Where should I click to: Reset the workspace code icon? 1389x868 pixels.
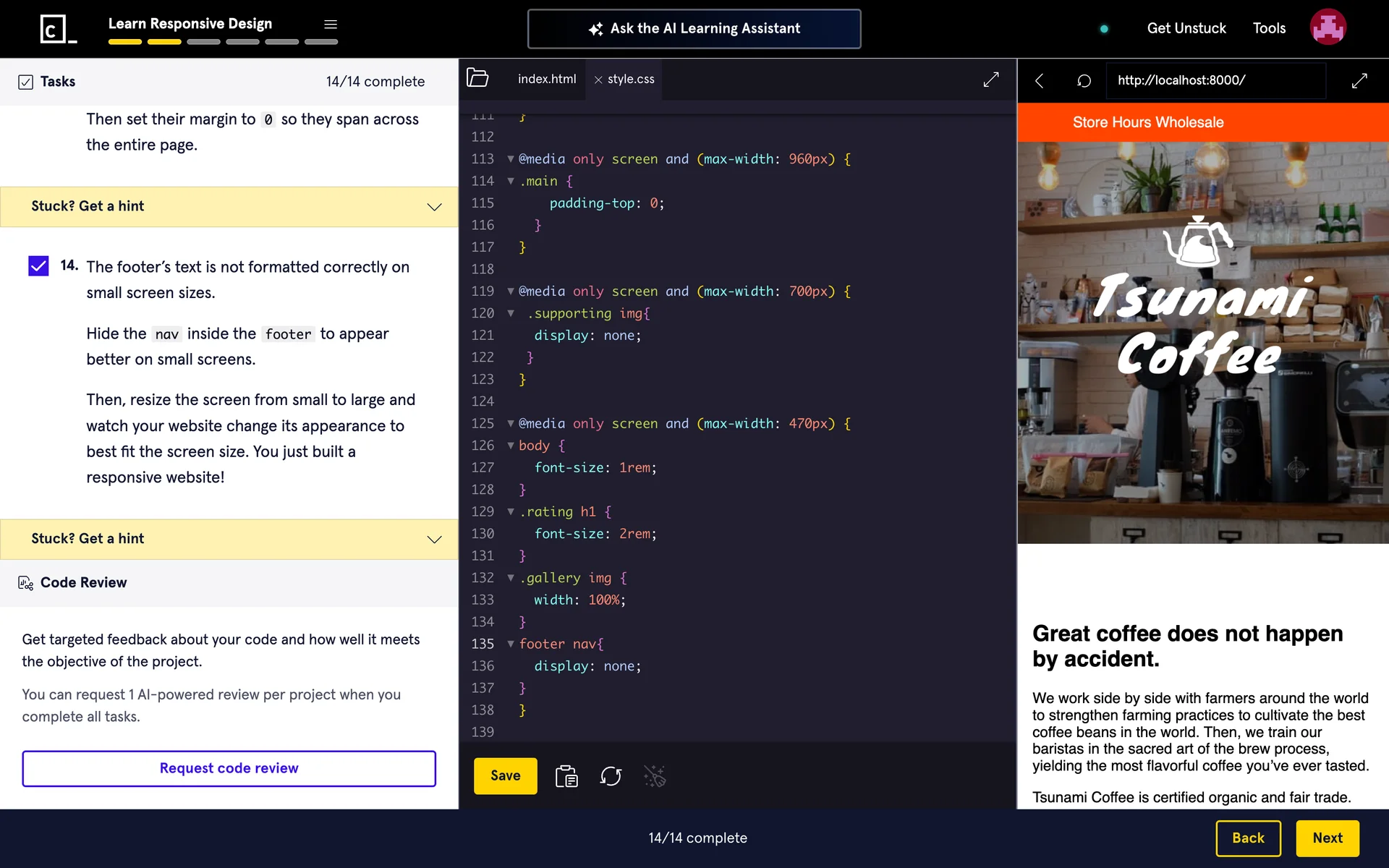click(x=611, y=776)
